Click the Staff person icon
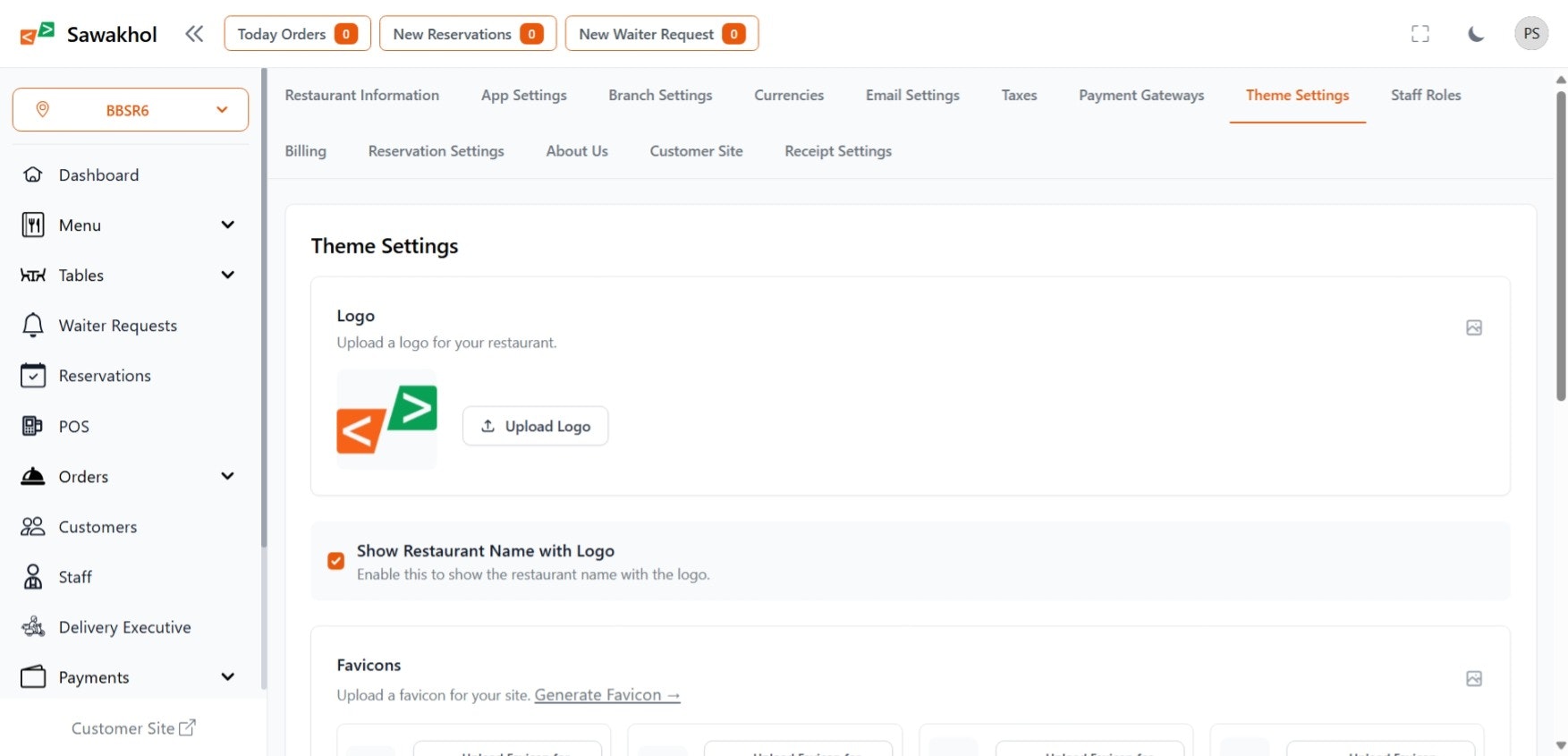1568x756 pixels. [x=33, y=577]
